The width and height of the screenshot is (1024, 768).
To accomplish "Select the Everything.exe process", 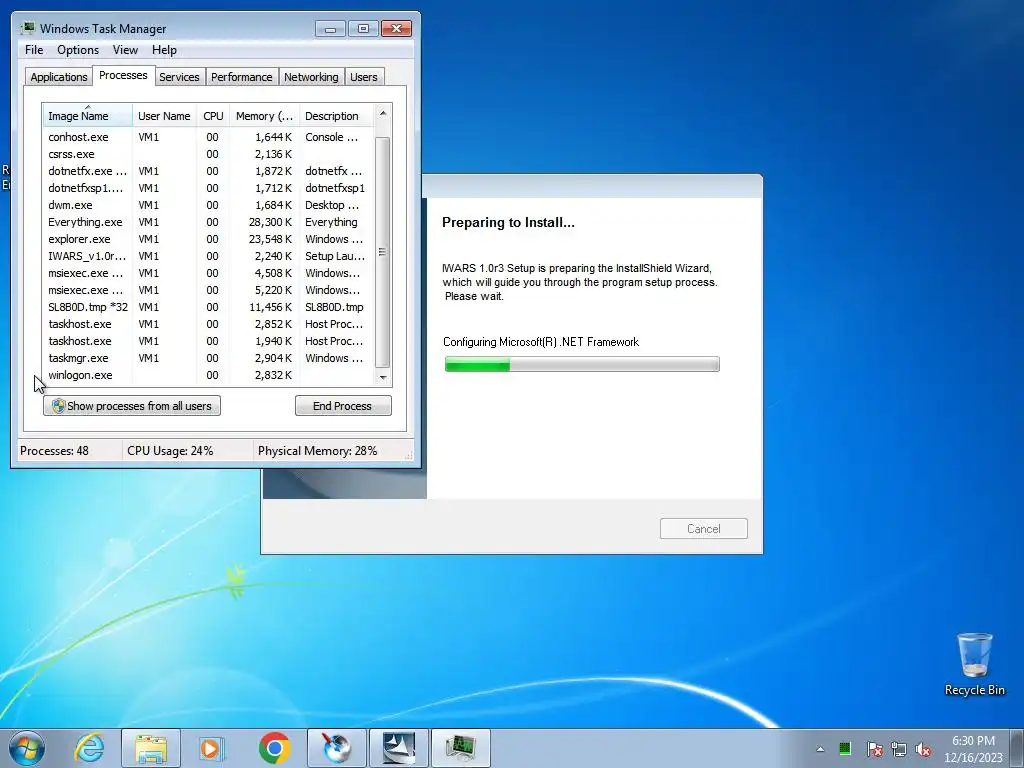I will (x=208, y=222).
